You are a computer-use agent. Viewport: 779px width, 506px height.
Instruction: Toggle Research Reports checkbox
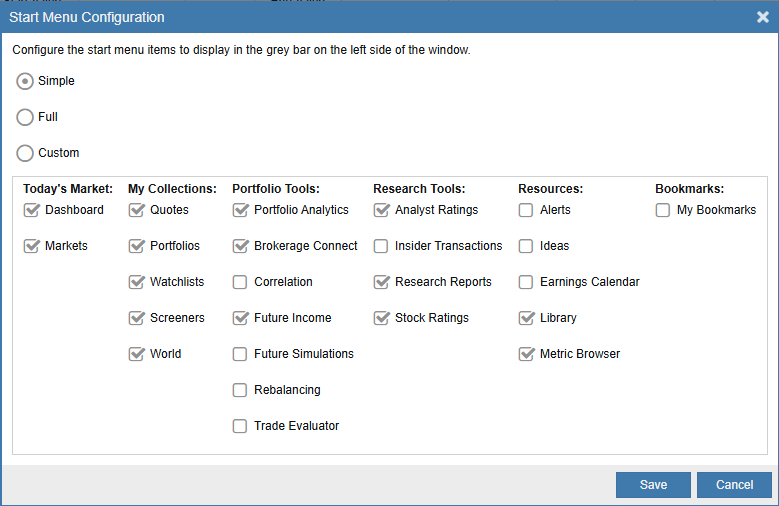point(381,282)
